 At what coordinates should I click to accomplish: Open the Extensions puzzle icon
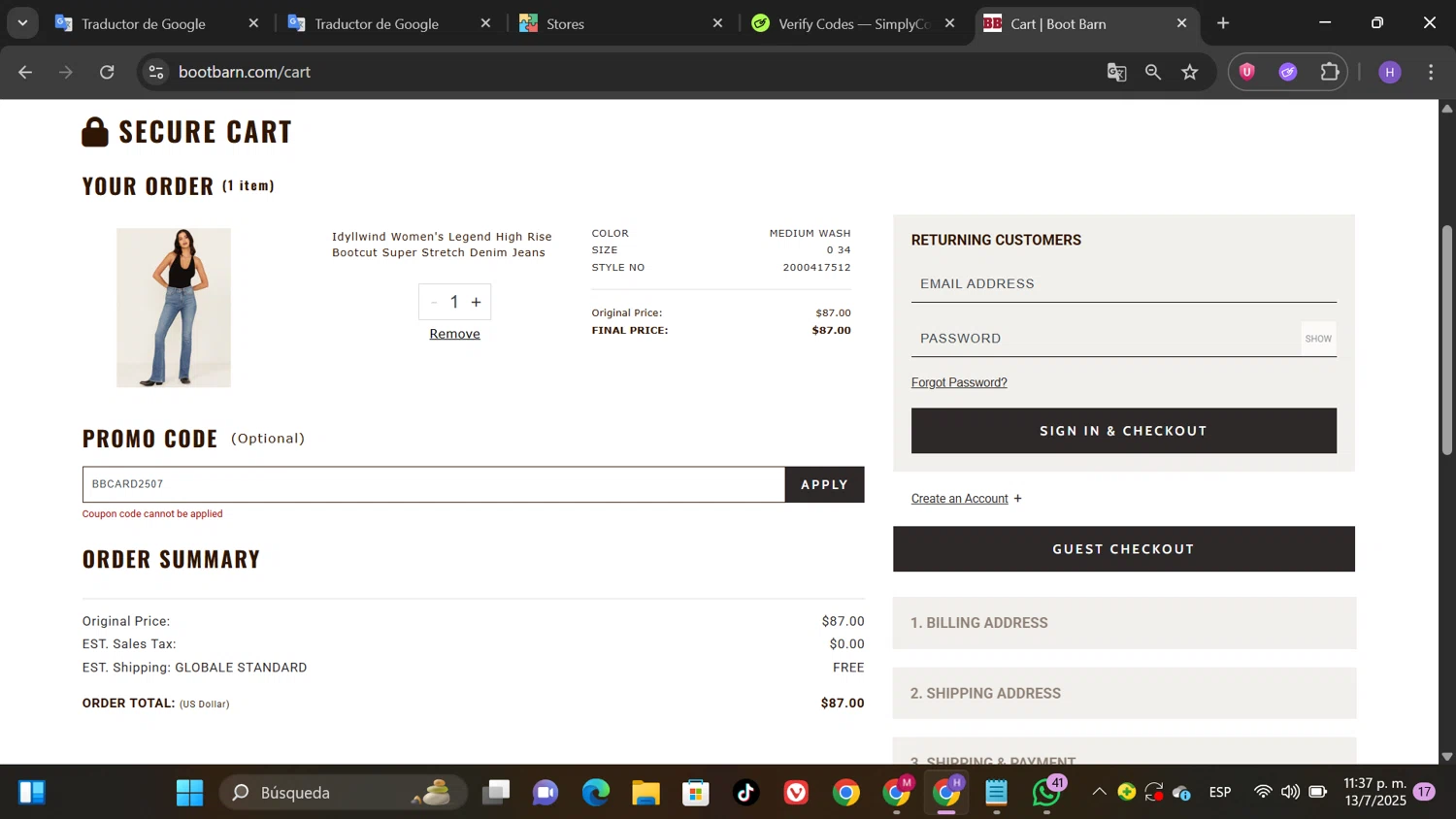point(1330,72)
